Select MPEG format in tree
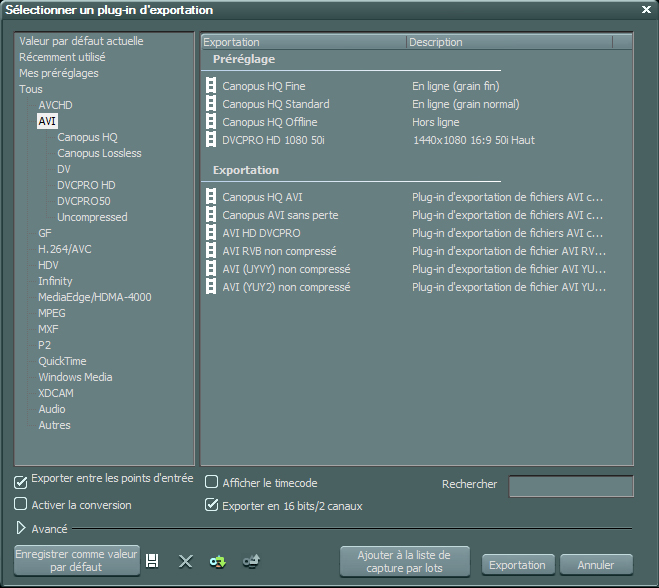659x588 pixels. coord(52,313)
